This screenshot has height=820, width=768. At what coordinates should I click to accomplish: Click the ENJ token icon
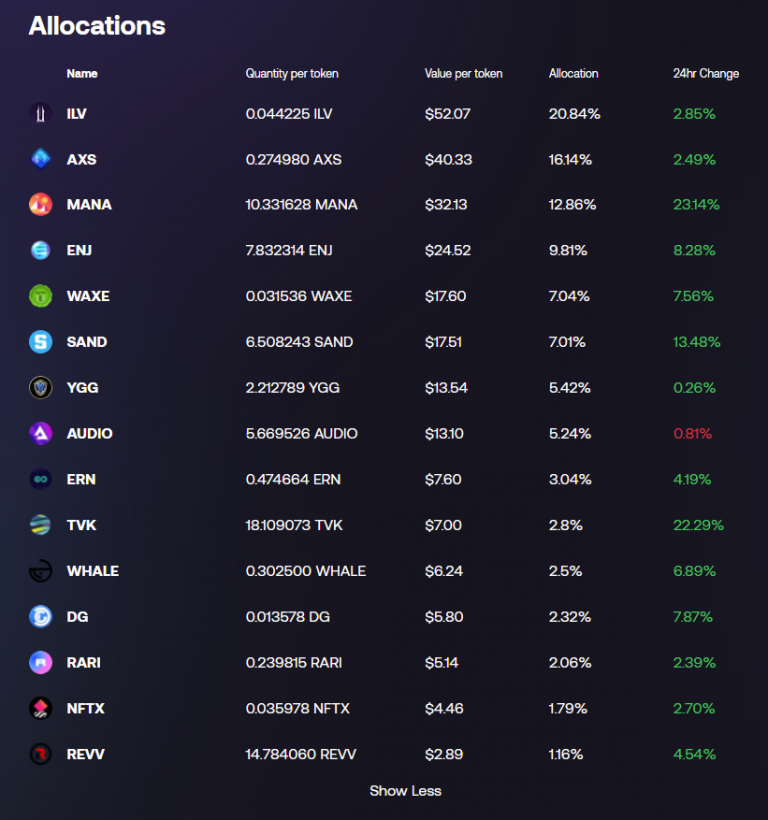(x=40, y=250)
